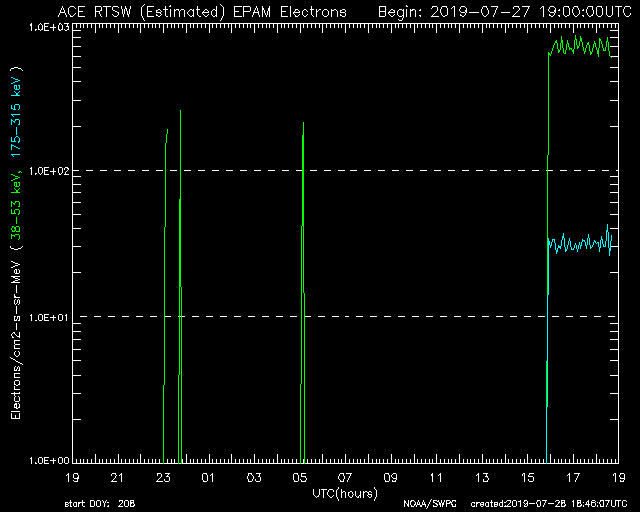Pick the 15 hour tick on x-axis
Viewport: 640px width, 512px height.
pos(527,477)
